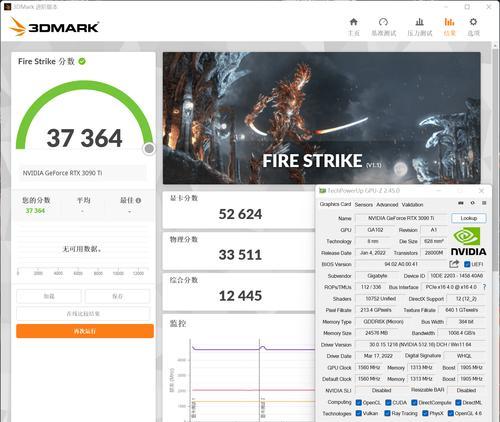Click the main score 37 364 in the gauge
The height and width of the screenshot is (422, 500).
tap(84, 138)
